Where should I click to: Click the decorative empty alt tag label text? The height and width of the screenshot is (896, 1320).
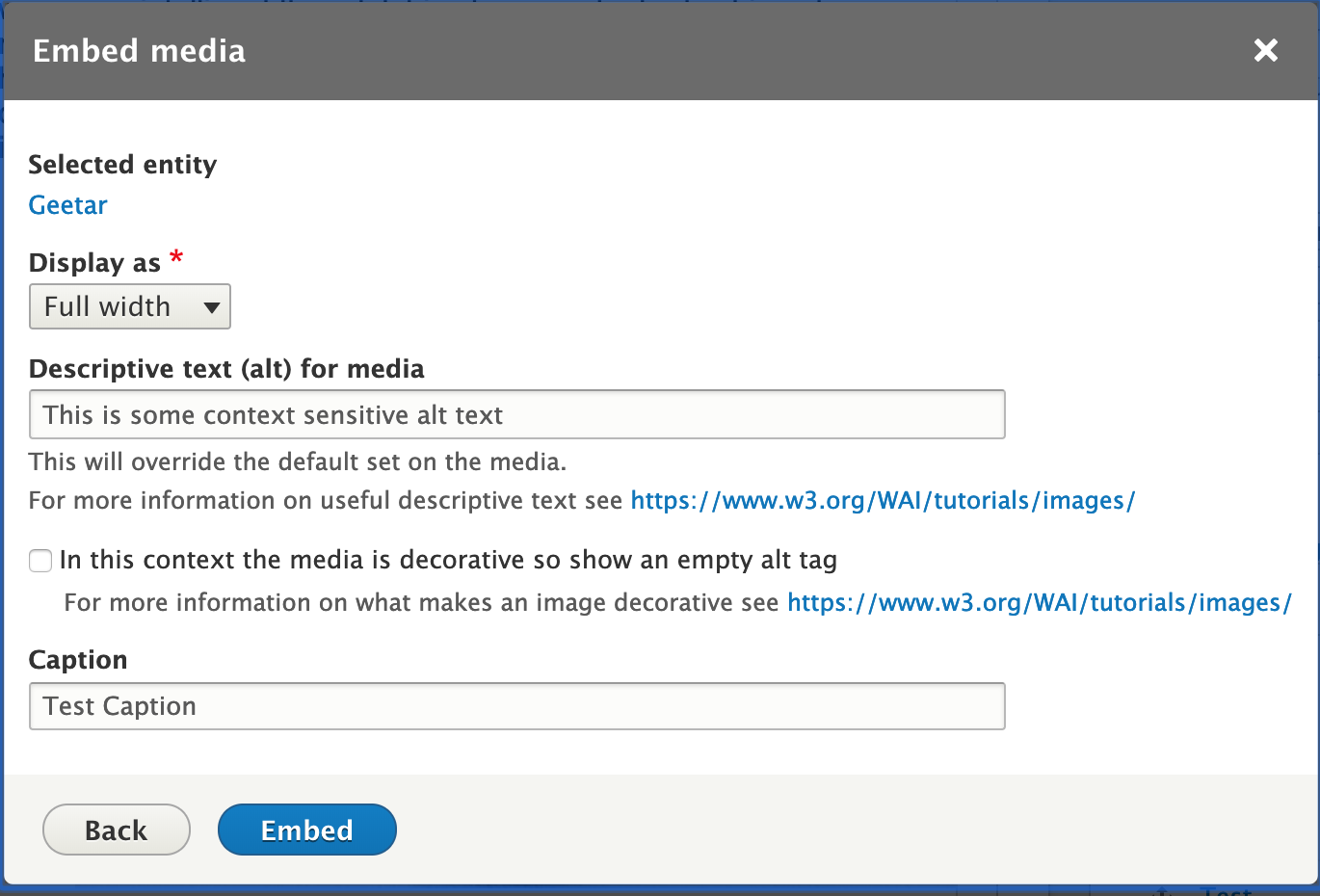click(x=448, y=560)
